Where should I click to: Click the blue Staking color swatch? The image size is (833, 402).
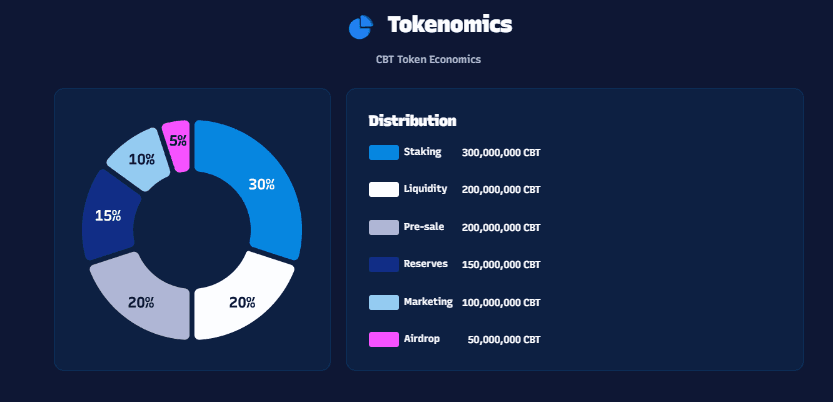[x=384, y=152]
